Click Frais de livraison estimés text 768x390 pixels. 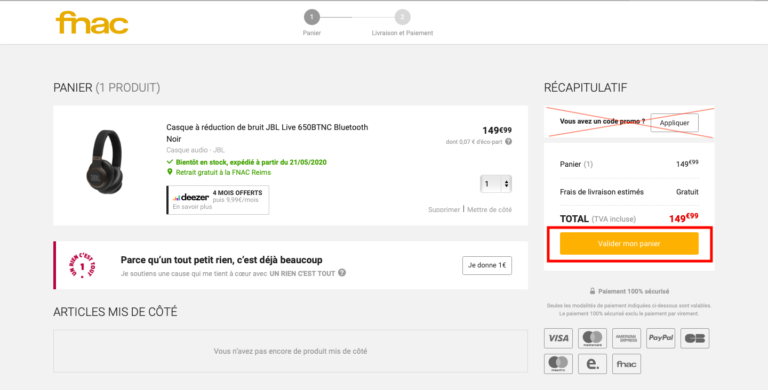pyautogui.click(x=601, y=192)
